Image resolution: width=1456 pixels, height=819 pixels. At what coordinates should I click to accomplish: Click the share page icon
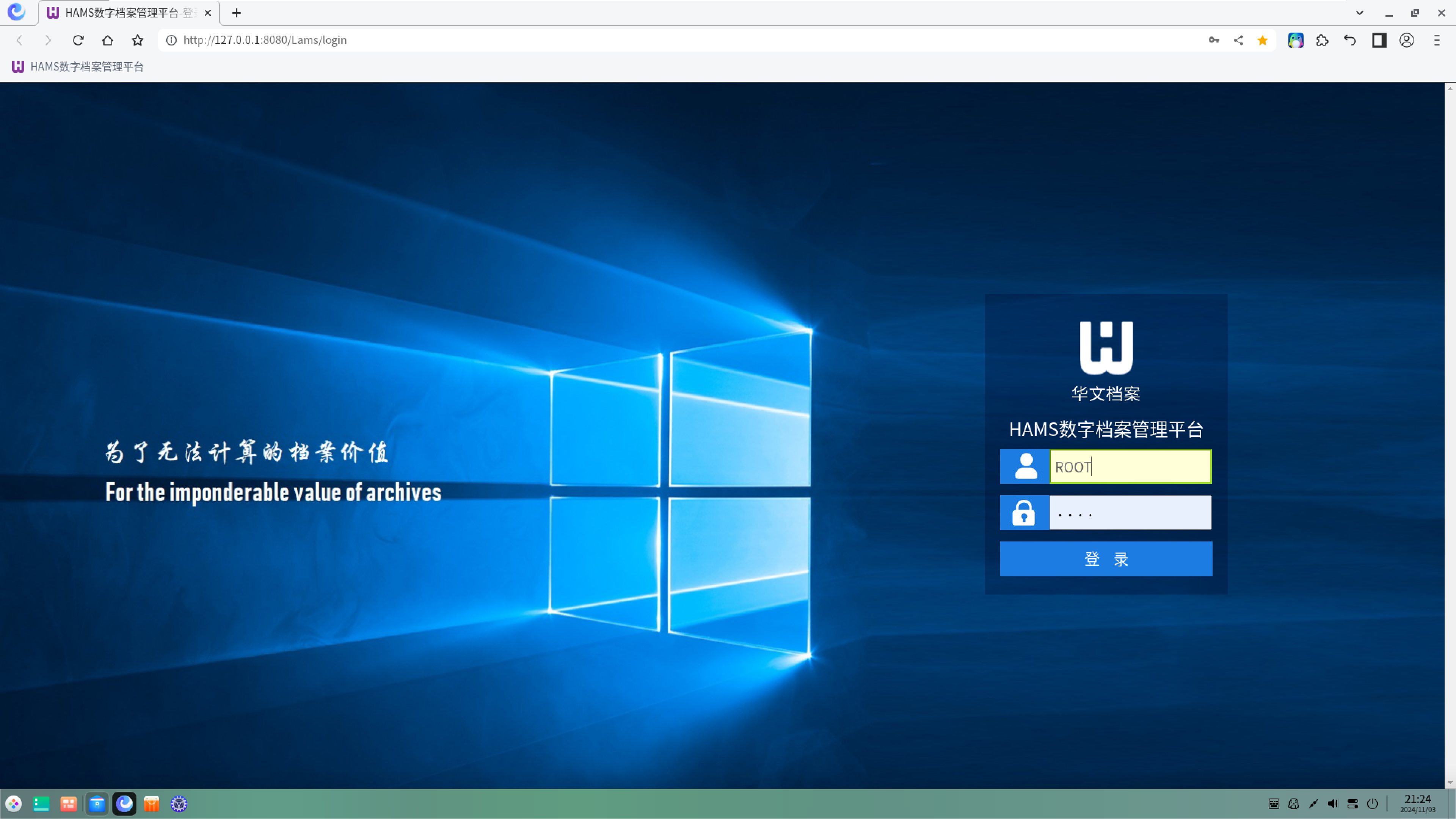(1238, 40)
